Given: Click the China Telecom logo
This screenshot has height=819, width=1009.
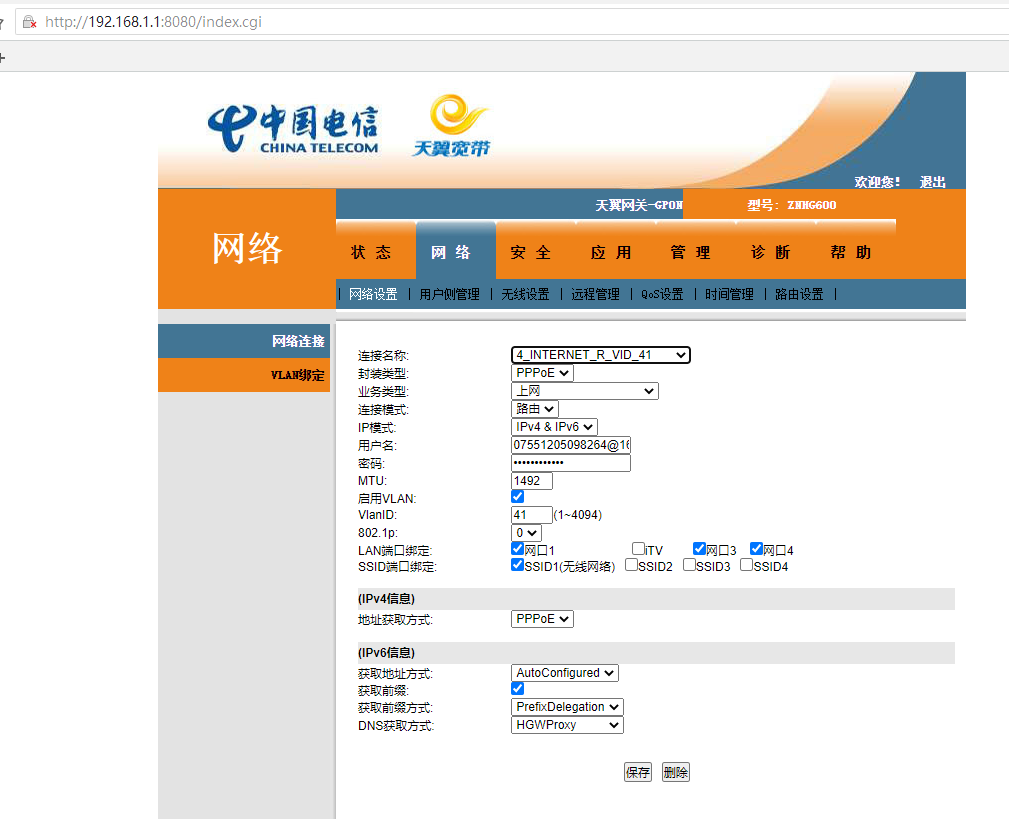Looking at the screenshot, I should pos(293,129).
